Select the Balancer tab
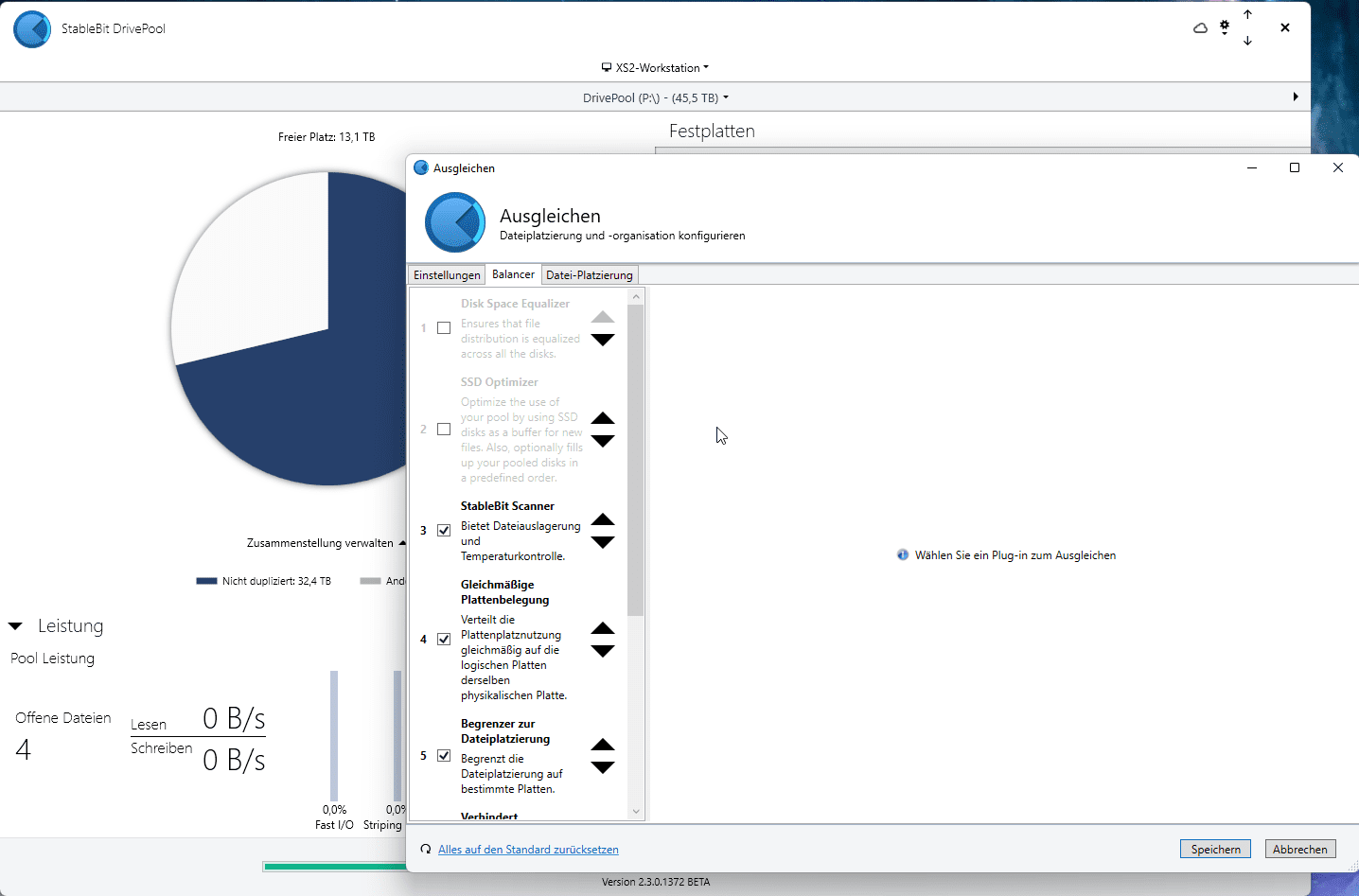This screenshot has height=896, width=1359. pos(513,274)
